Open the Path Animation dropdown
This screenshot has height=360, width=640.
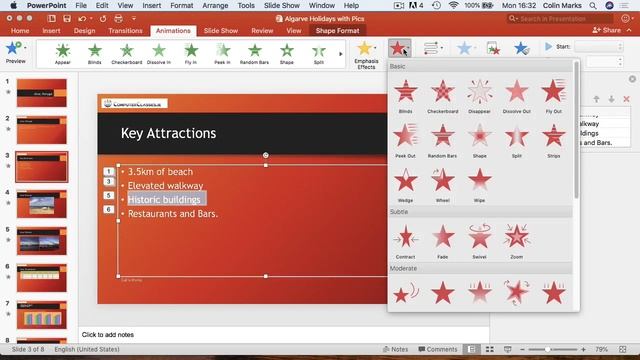pyautogui.click(x=433, y=49)
